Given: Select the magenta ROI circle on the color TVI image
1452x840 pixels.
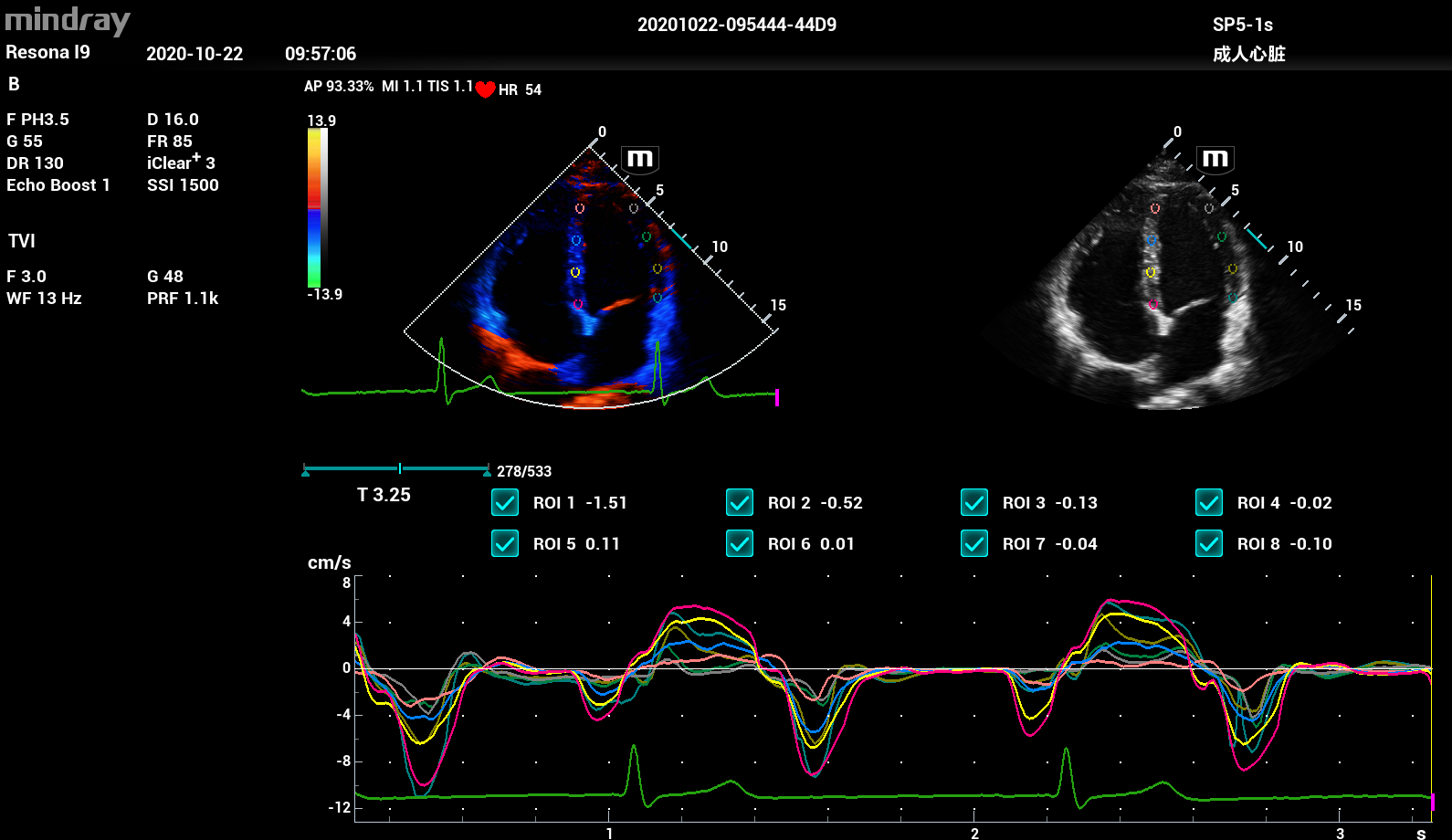Looking at the screenshot, I should (x=577, y=304).
